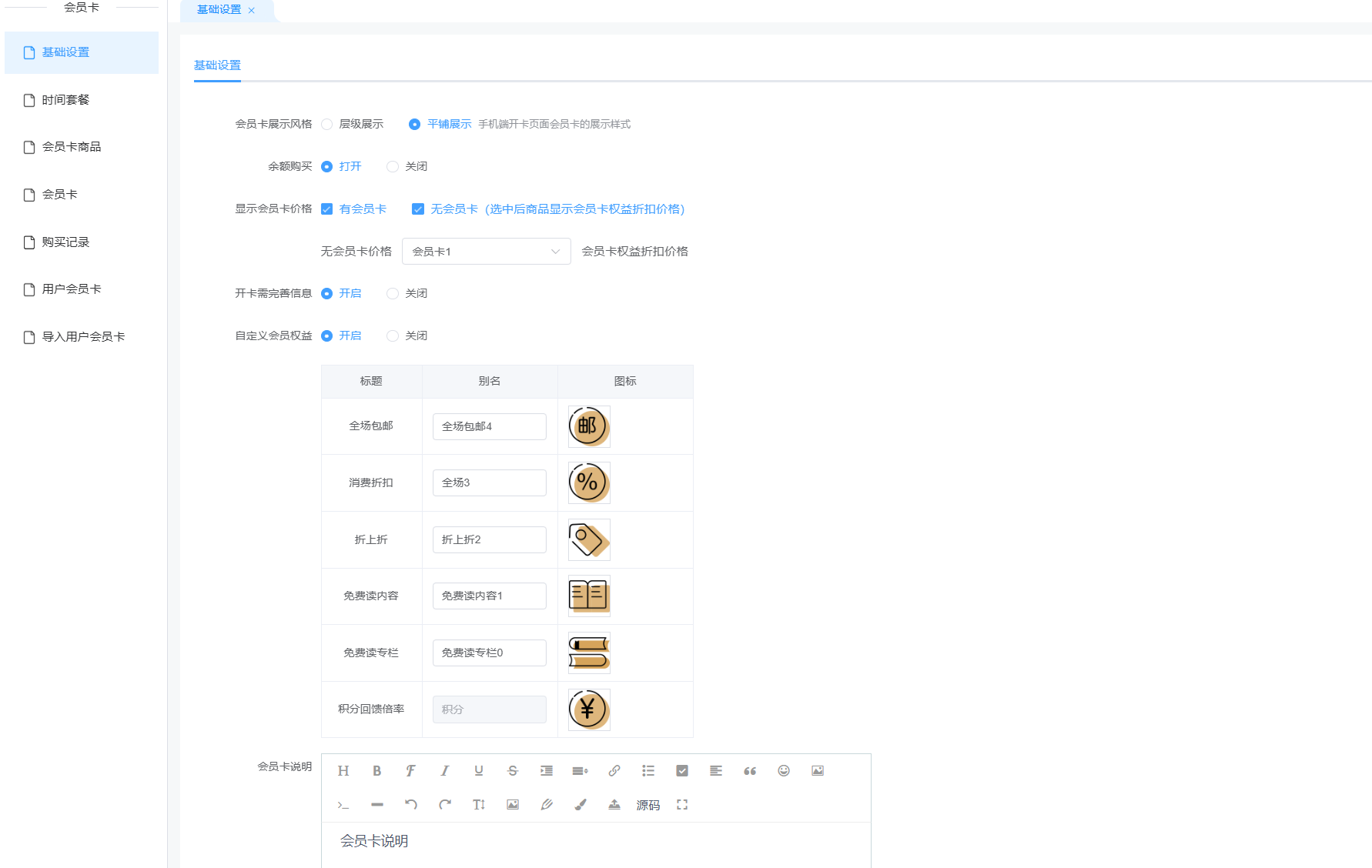The width and height of the screenshot is (1372, 868).
Task: Open 基础设置 in the left sidebar
Action: coord(82,52)
